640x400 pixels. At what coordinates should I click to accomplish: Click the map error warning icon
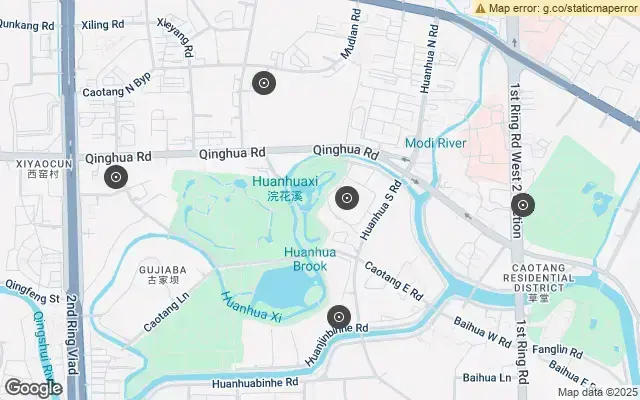481,8
